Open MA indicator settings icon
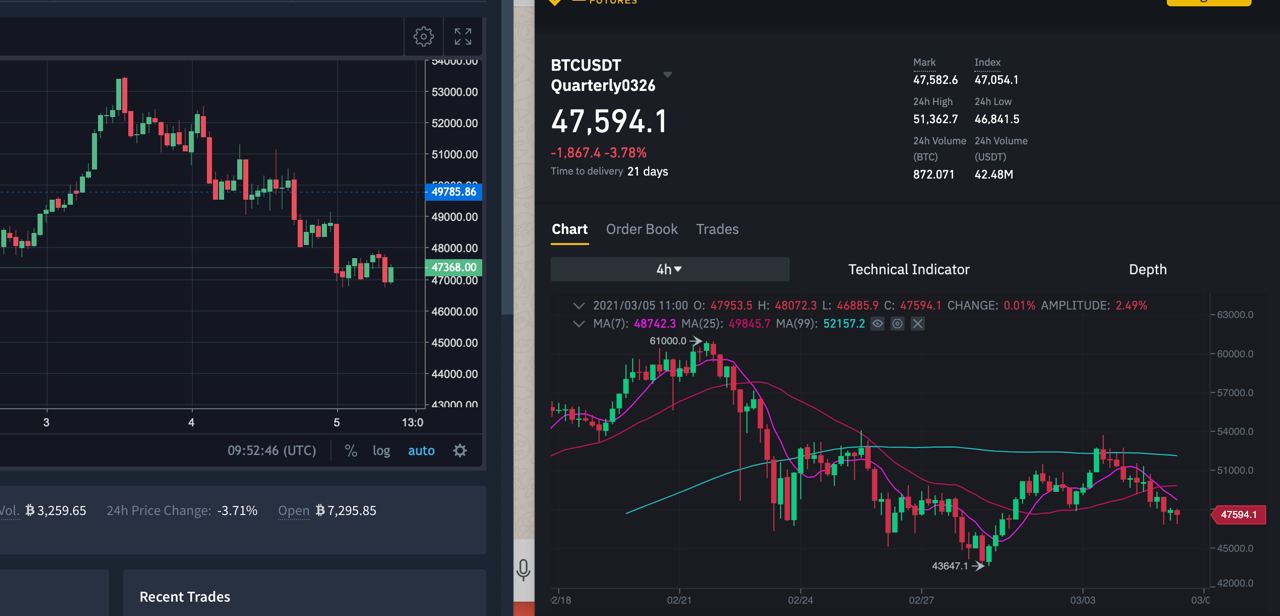Image resolution: width=1280 pixels, height=616 pixels. (897, 324)
